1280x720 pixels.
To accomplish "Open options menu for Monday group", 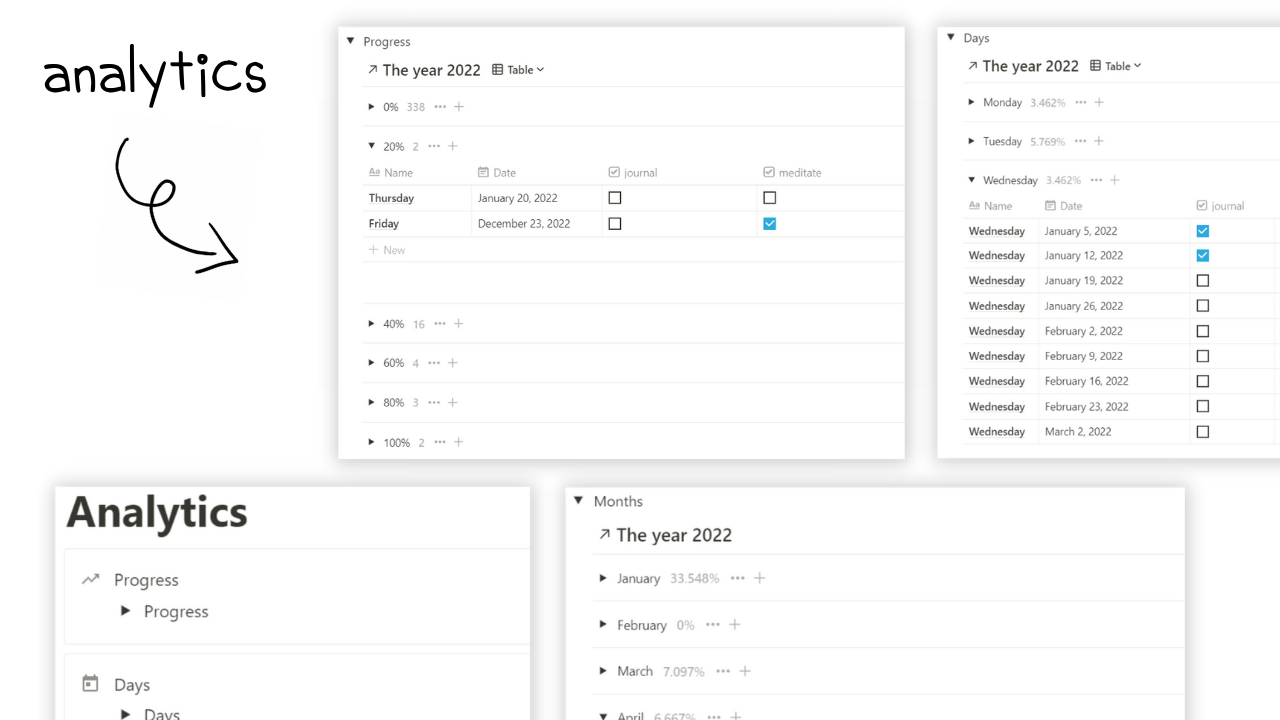I will click(x=1080, y=102).
